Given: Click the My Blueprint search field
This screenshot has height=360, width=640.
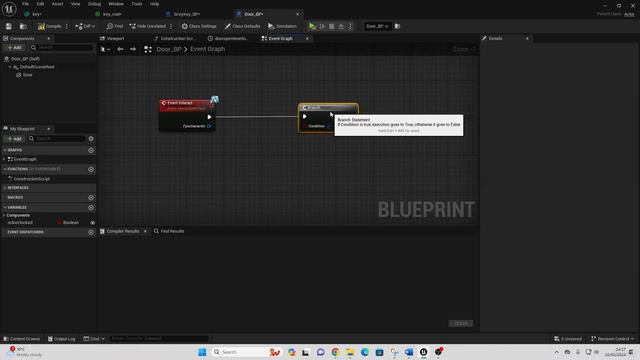Looking at the screenshot, I should [x=57, y=139].
